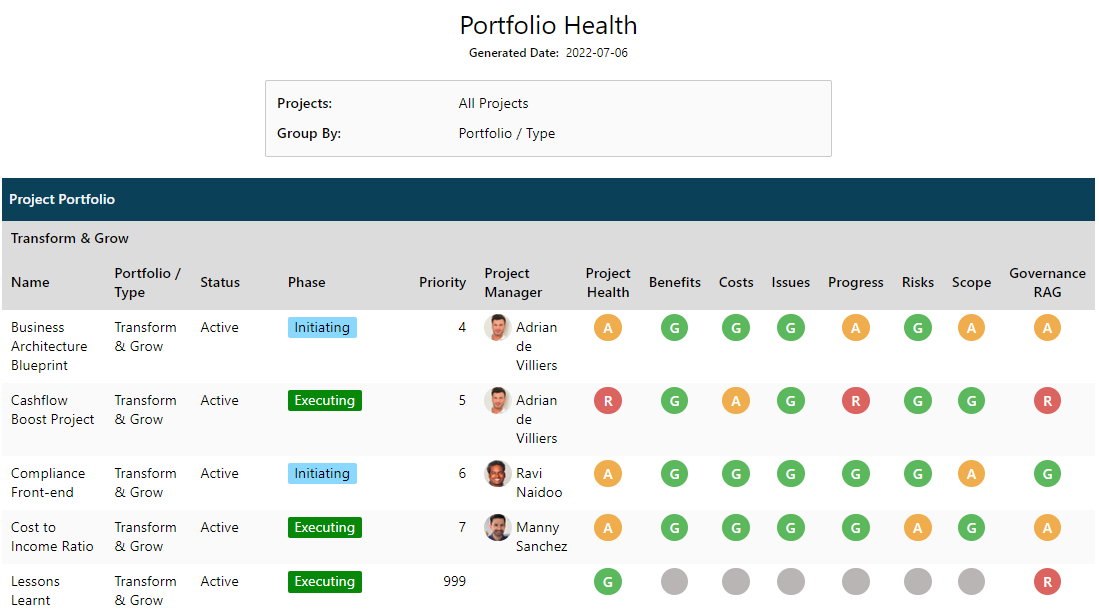Click the amber Costs indicator for Cashflow Boost Project
The height and width of the screenshot is (612, 1099).
[x=736, y=400]
